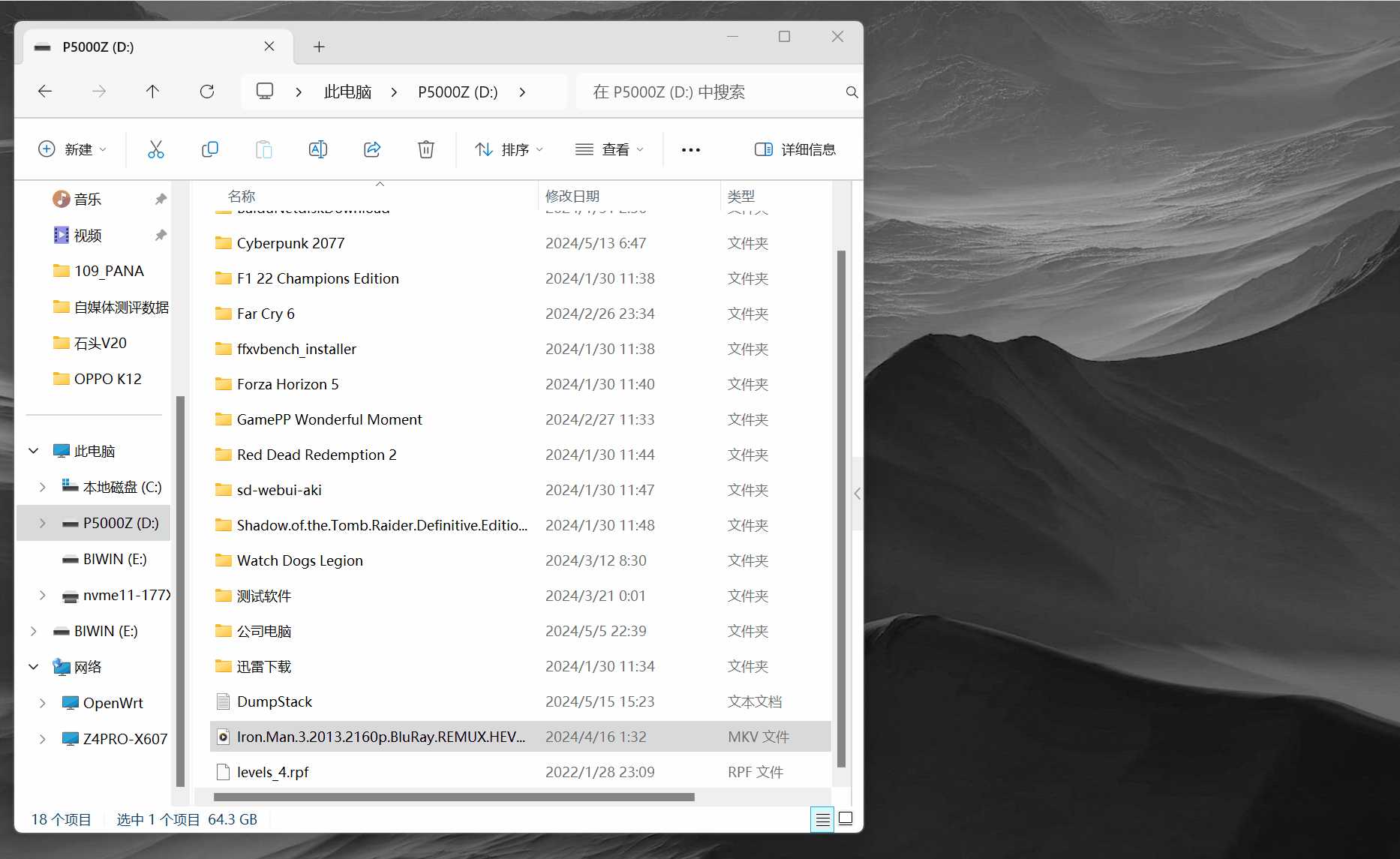Click the Copy icon in toolbar

210,149
